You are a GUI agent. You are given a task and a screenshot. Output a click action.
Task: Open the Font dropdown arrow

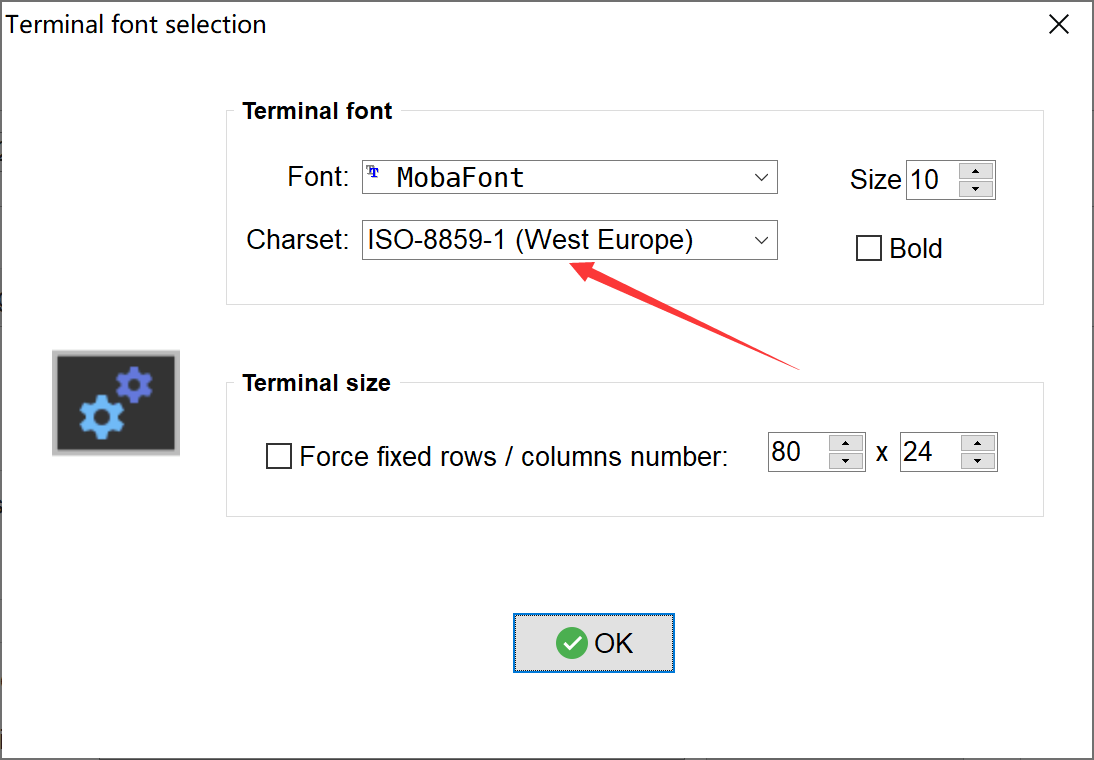[761, 178]
